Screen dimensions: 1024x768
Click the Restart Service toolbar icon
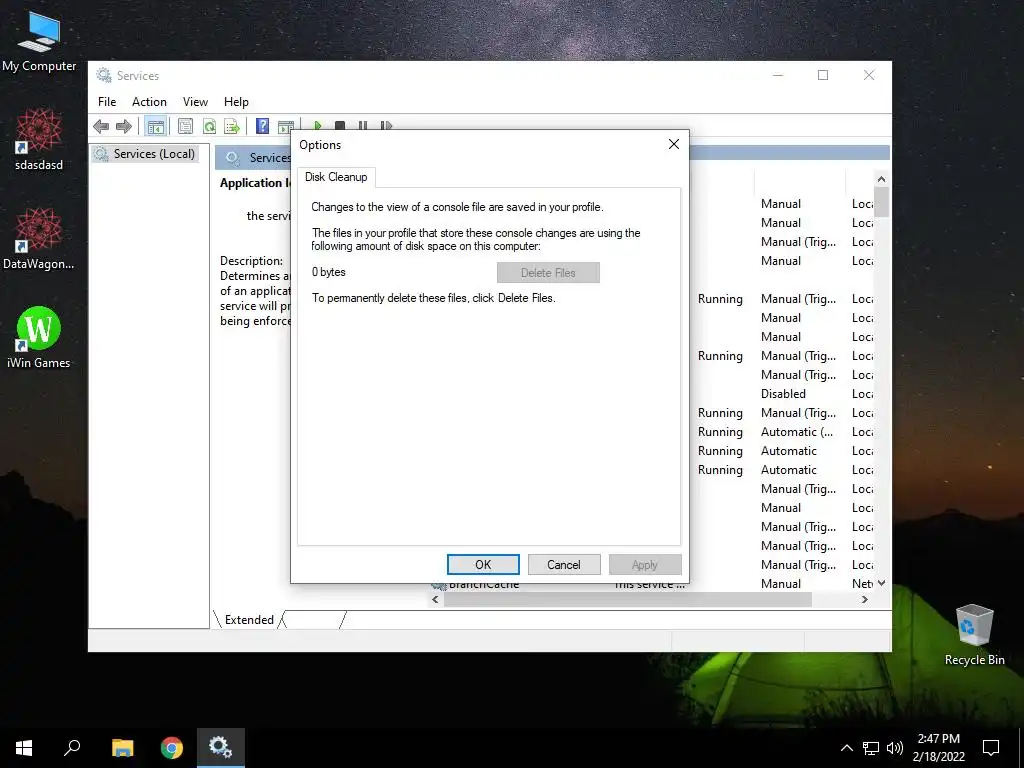(386, 125)
